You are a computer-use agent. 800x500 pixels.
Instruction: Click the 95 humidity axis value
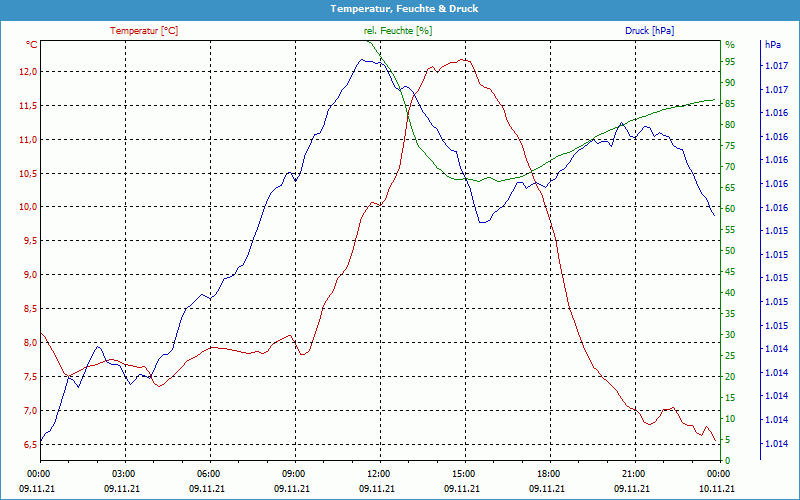point(730,62)
